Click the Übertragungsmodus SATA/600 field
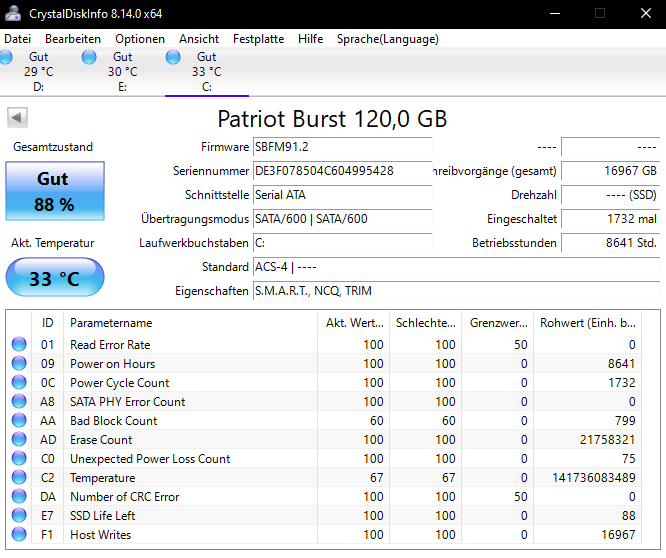666x558 pixels. (x=342, y=219)
